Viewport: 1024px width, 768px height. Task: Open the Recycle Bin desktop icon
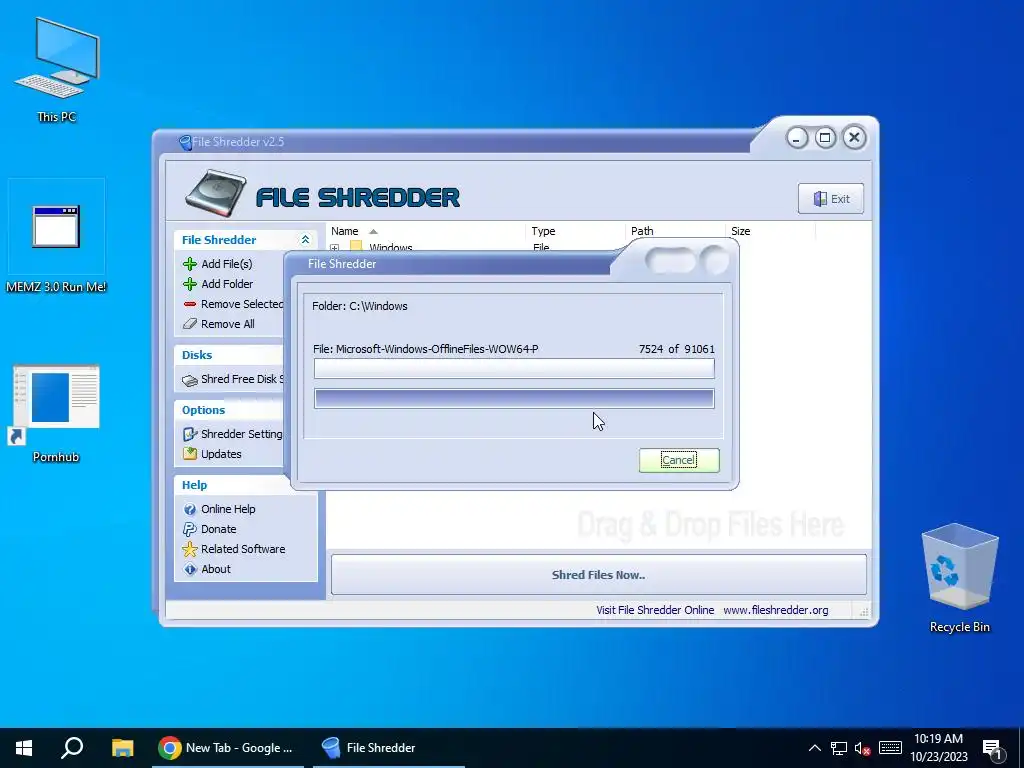click(x=959, y=578)
